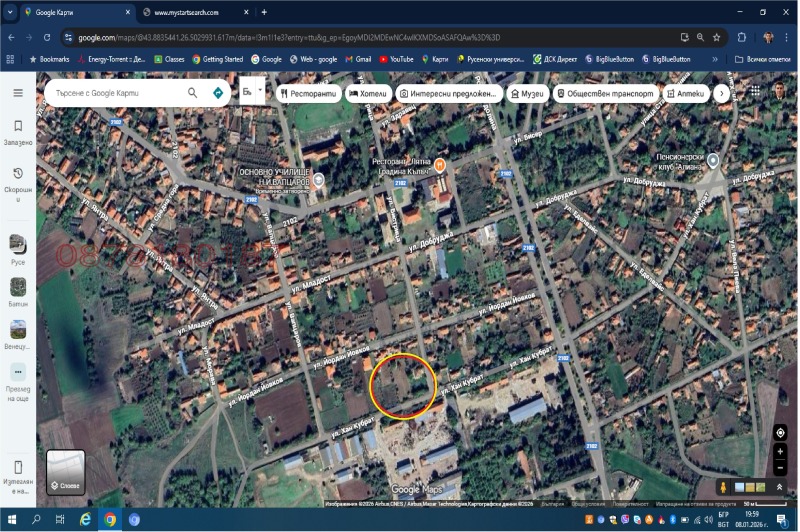800x532 pixels.
Task: Open the YouTube bookmark
Action: [x=396, y=59]
